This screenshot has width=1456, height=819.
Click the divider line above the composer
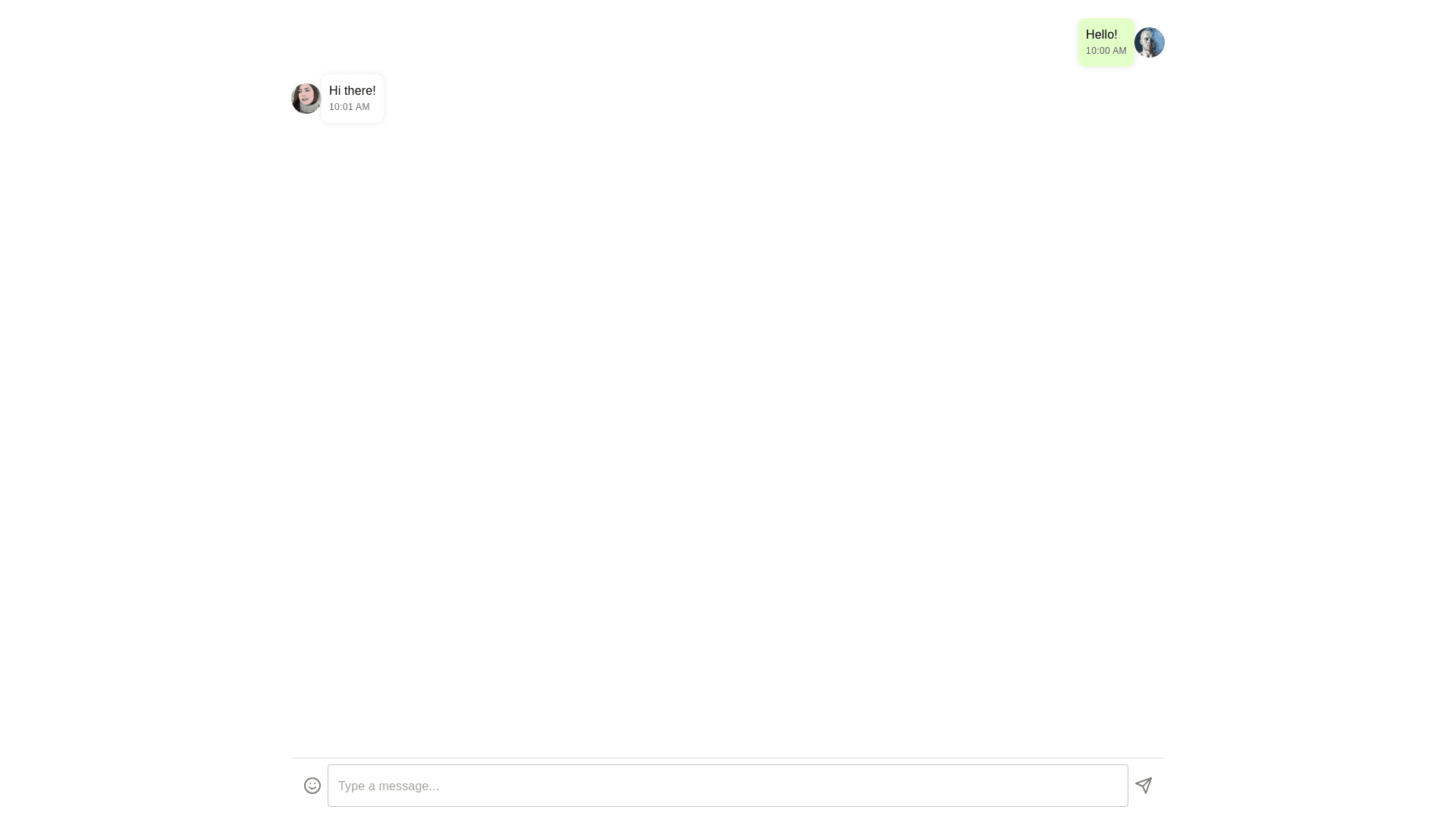(x=728, y=758)
